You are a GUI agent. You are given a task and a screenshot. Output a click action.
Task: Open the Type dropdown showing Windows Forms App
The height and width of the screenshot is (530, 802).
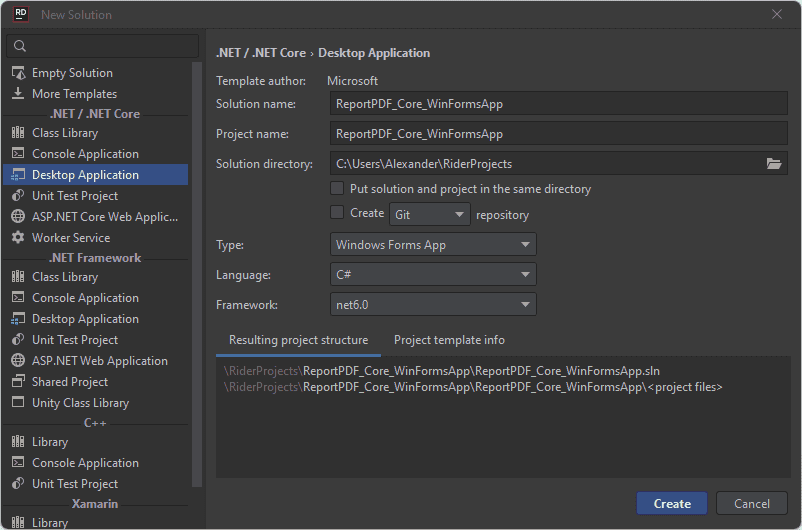(x=433, y=245)
